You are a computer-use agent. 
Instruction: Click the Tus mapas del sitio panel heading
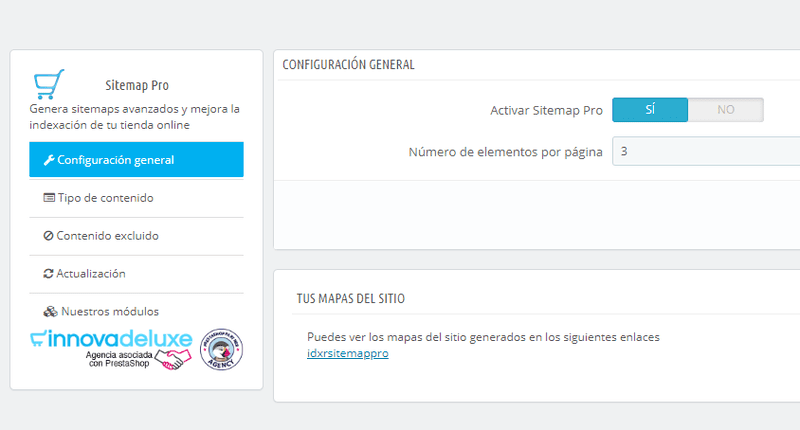(350, 298)
